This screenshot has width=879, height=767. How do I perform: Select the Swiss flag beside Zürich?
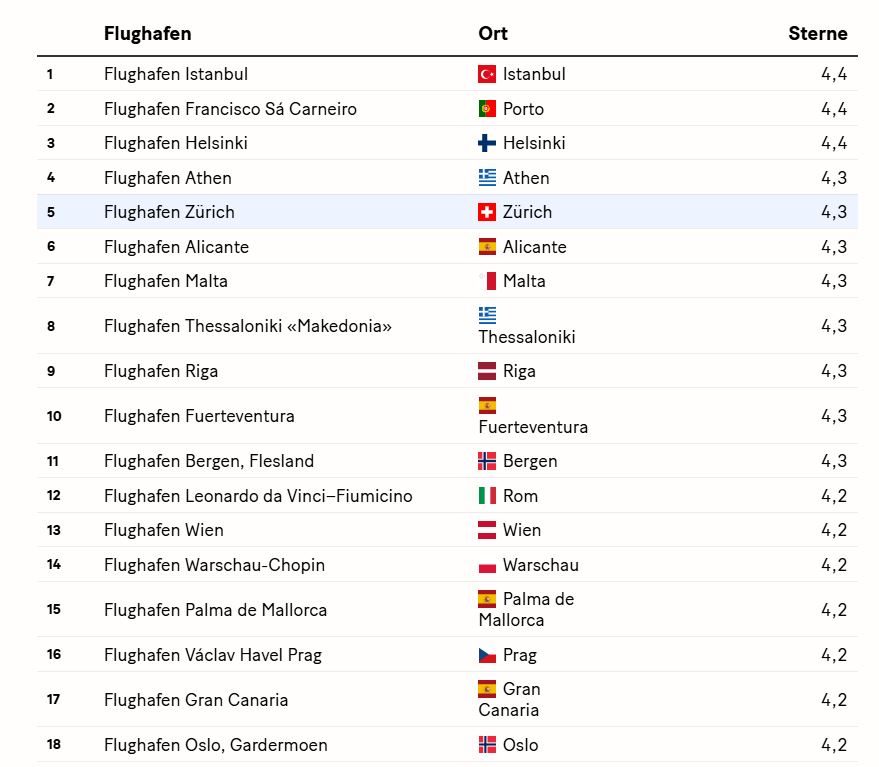point(487,212)
